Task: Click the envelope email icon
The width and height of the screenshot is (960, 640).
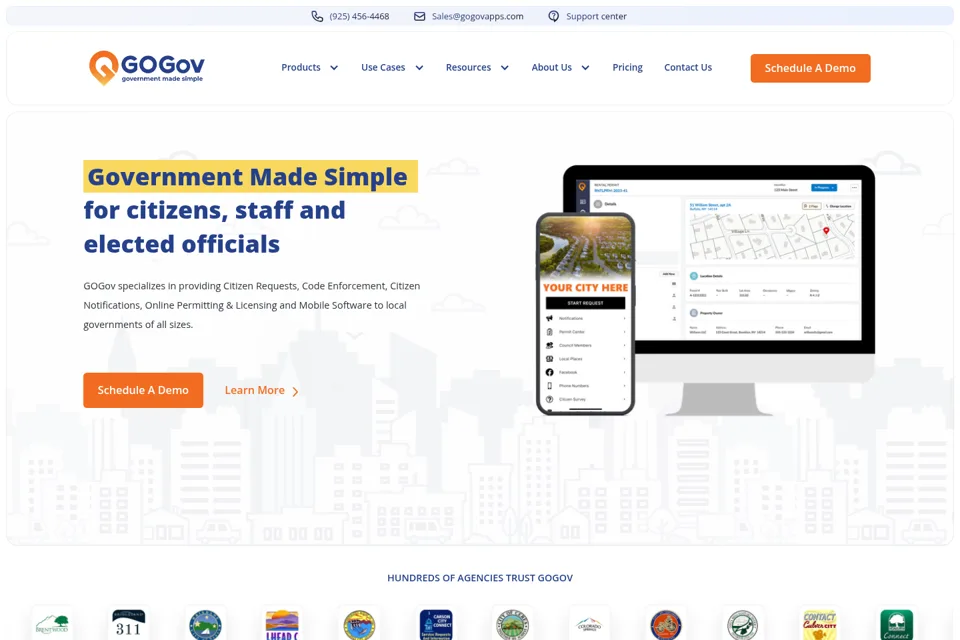Action: [x=419, y=17]
